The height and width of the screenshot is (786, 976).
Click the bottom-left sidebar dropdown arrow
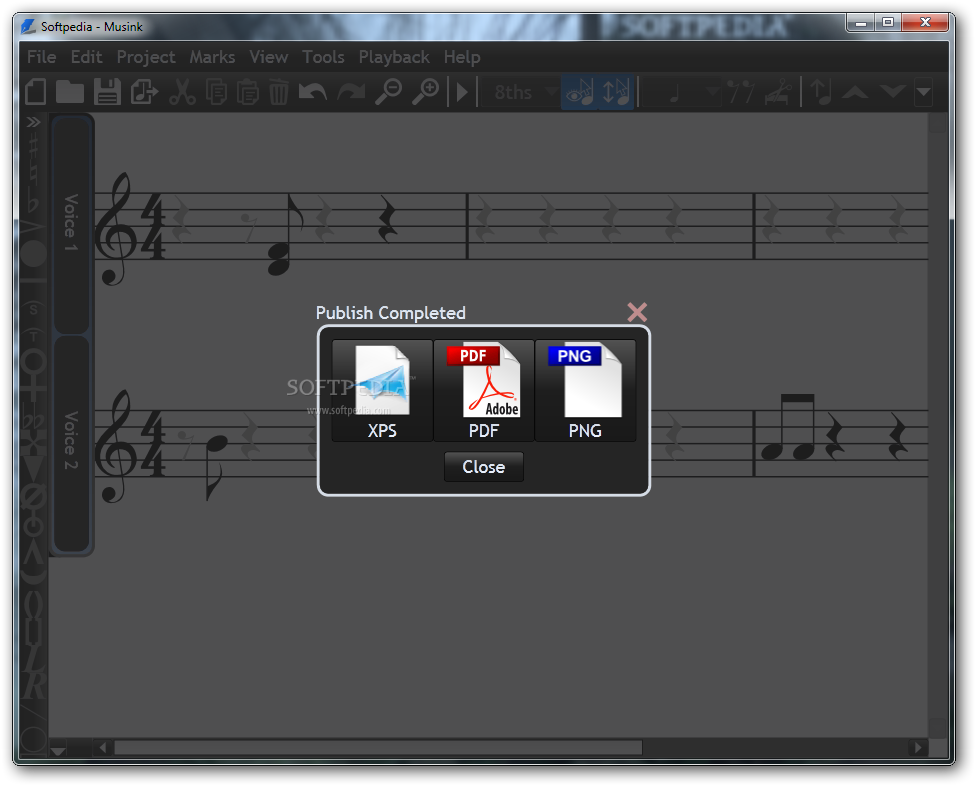[x=58, y=751]
